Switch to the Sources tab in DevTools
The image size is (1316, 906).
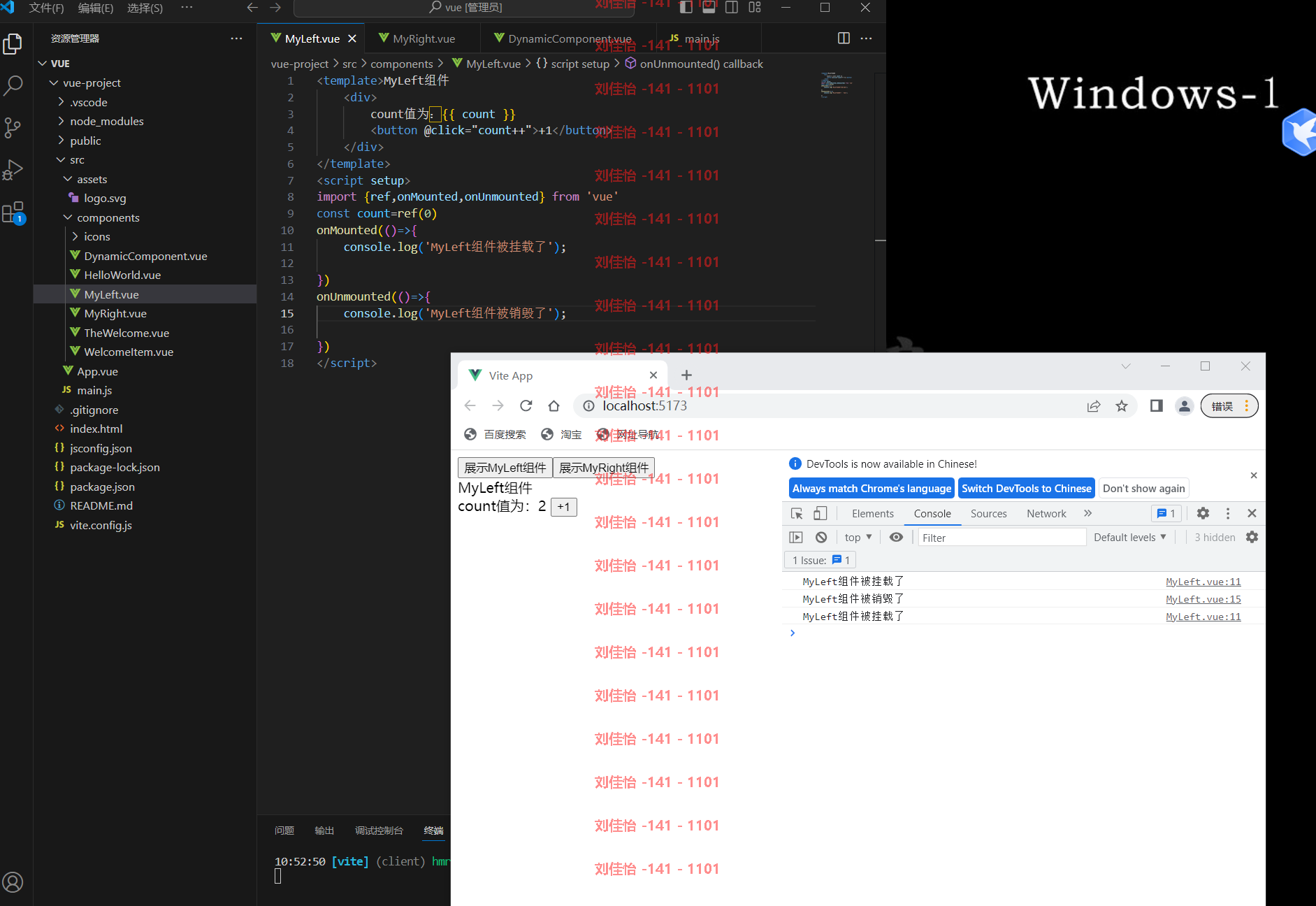point(988,514)
